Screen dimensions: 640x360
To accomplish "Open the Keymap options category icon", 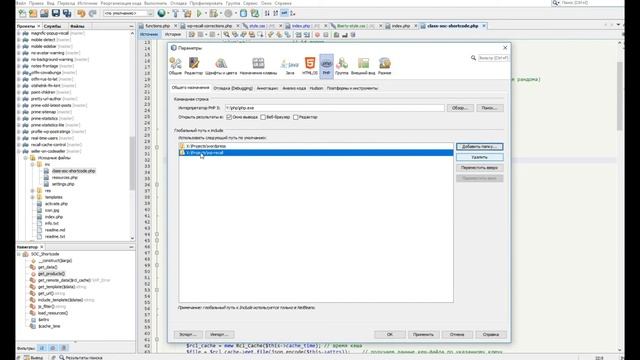I will (x=258, y=66).
